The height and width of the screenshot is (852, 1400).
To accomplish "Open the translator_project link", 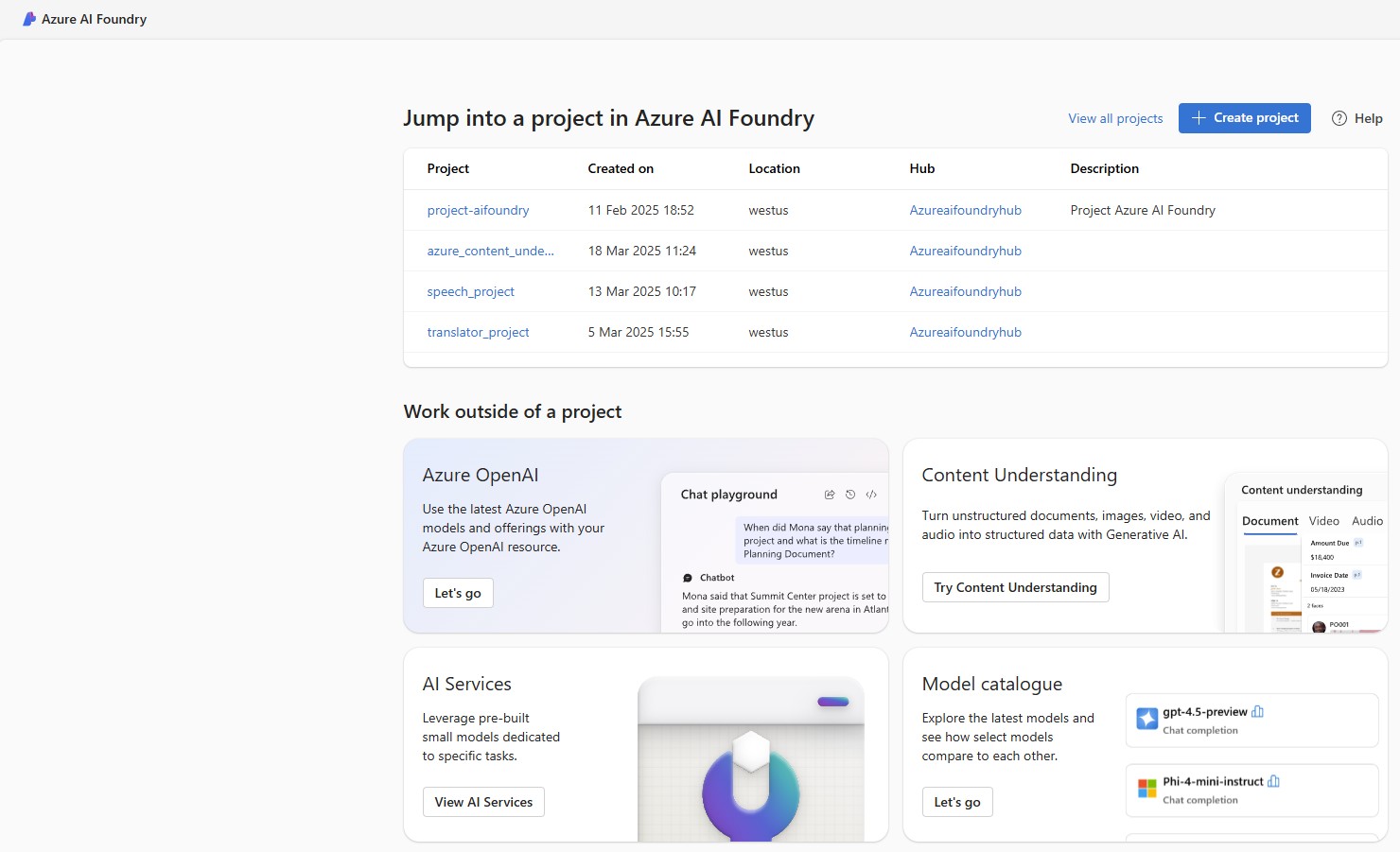I will 479,332.
